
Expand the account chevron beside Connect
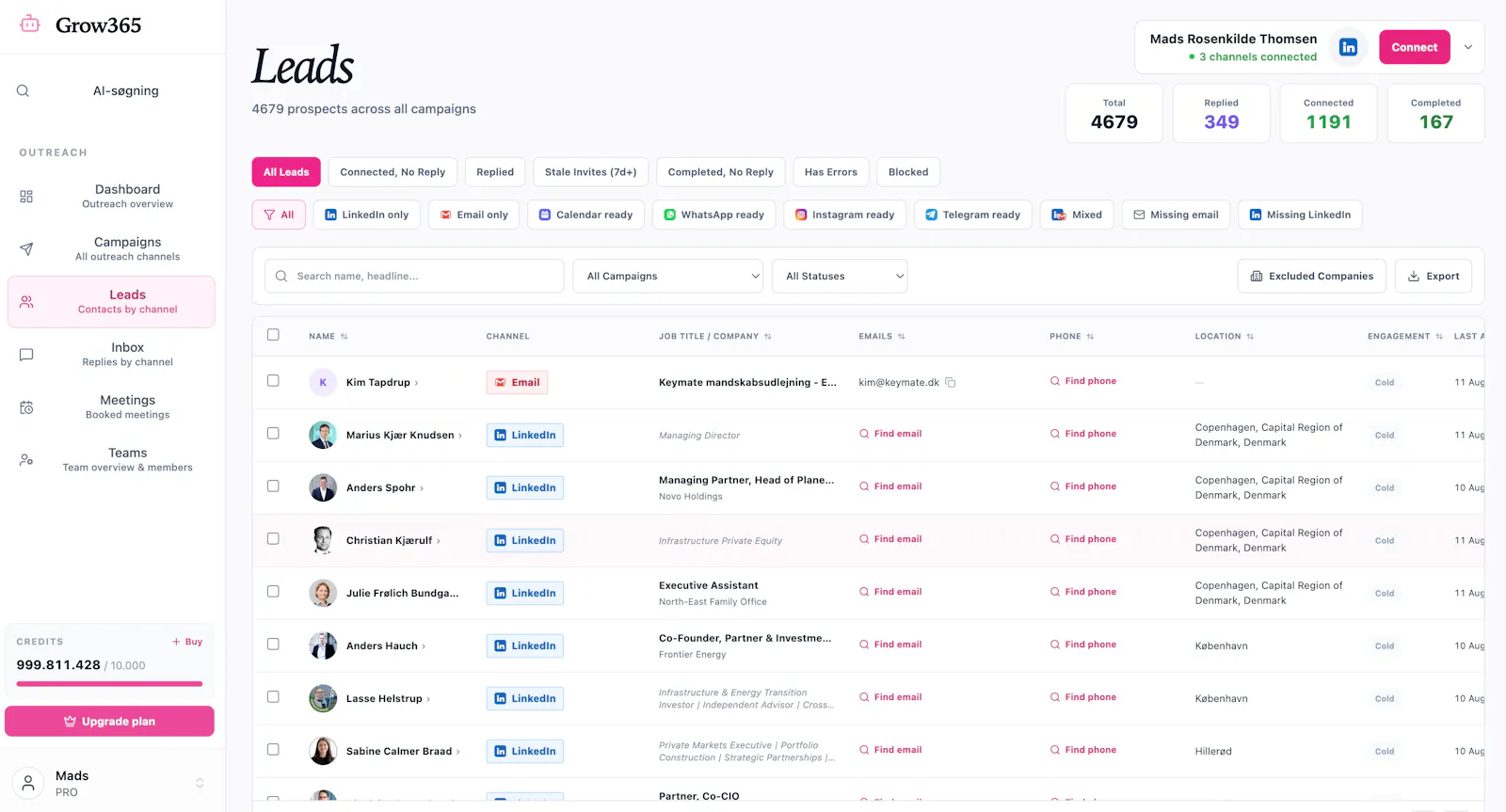(1467, 47)
